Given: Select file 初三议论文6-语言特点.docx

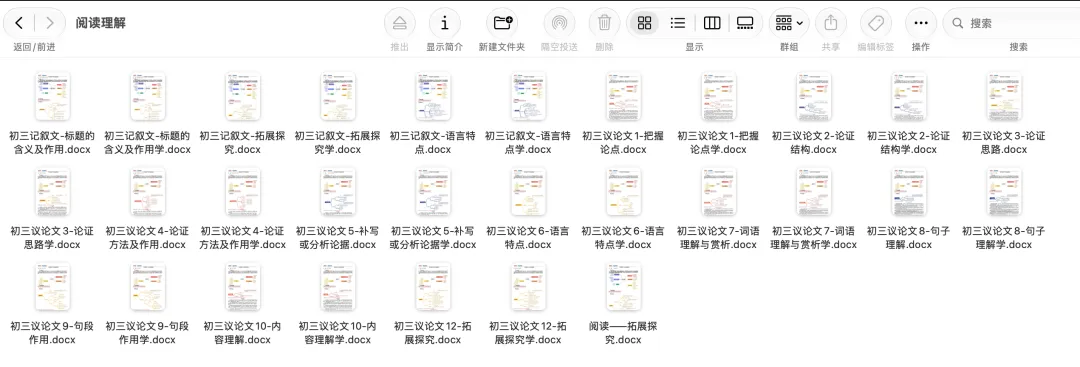Looking at the screenshot, I should (x=528, y=209).
